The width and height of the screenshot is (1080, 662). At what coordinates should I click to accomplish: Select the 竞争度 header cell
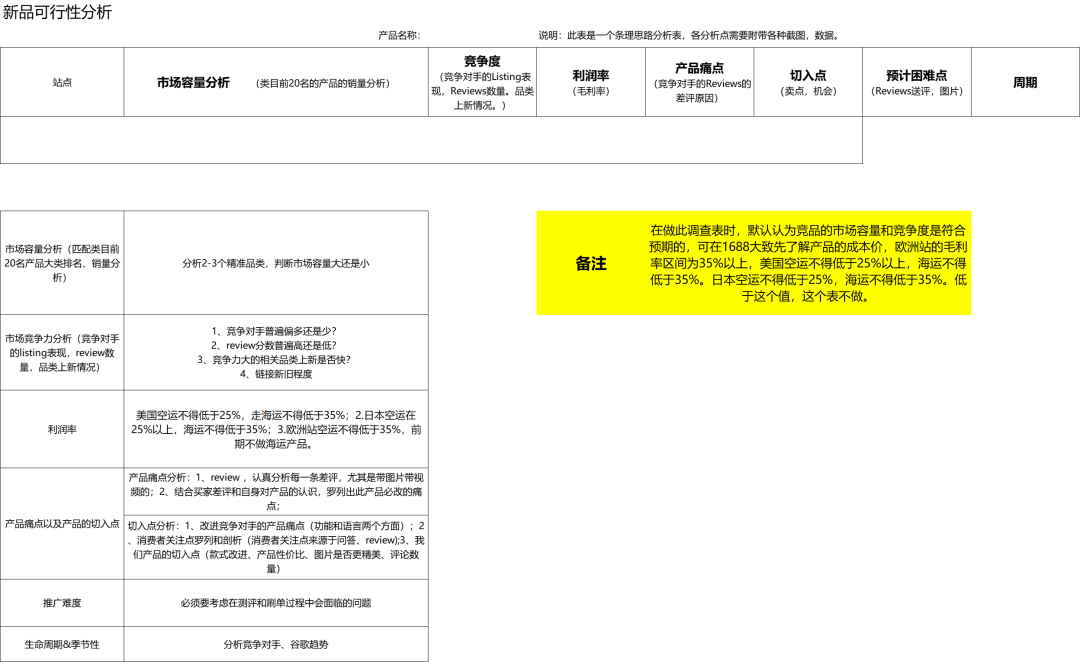482,82
